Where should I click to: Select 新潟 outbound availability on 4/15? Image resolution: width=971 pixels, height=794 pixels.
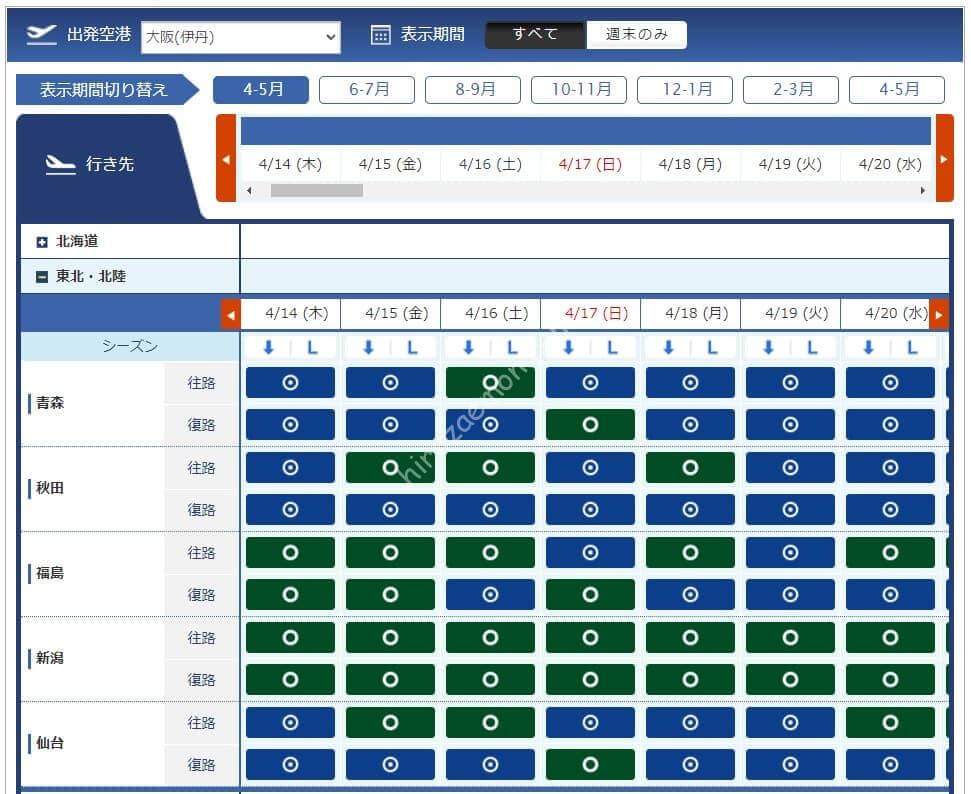(x=390, y=637)
